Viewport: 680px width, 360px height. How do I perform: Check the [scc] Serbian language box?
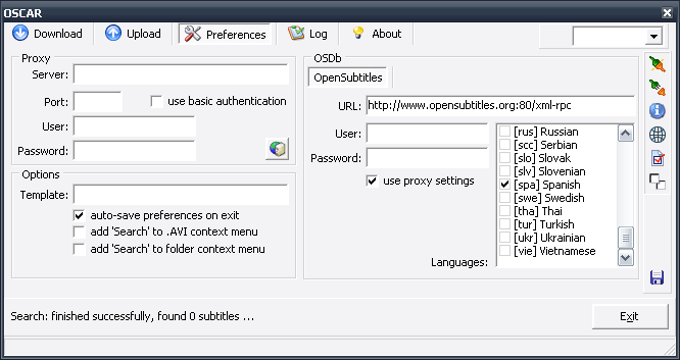click(x=505, y=145)
